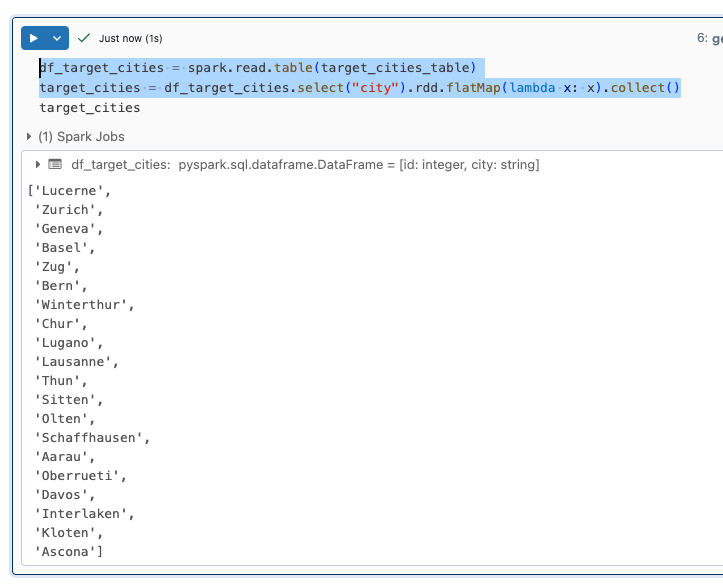The height and width of the screenshot is (588, 723).
Task: Expand the df_target_cities DataFrame schema
Action: pos(38,164)
